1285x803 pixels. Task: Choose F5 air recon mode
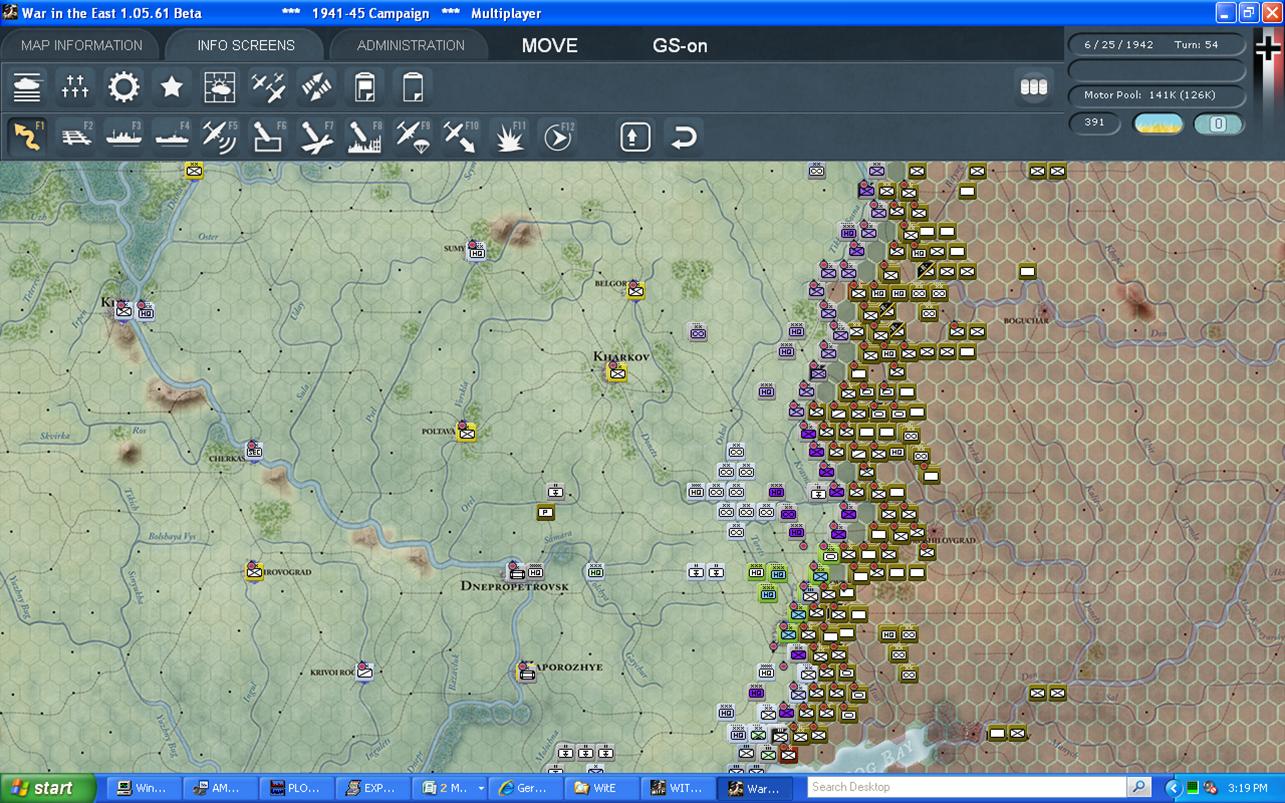point(219,137)
